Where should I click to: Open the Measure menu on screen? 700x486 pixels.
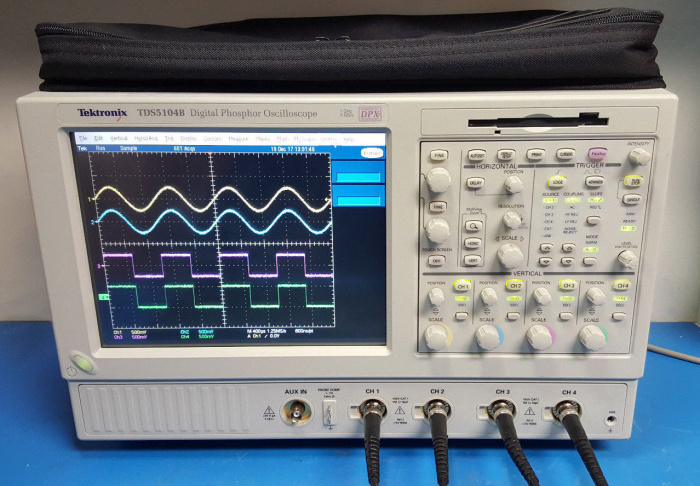239,138
